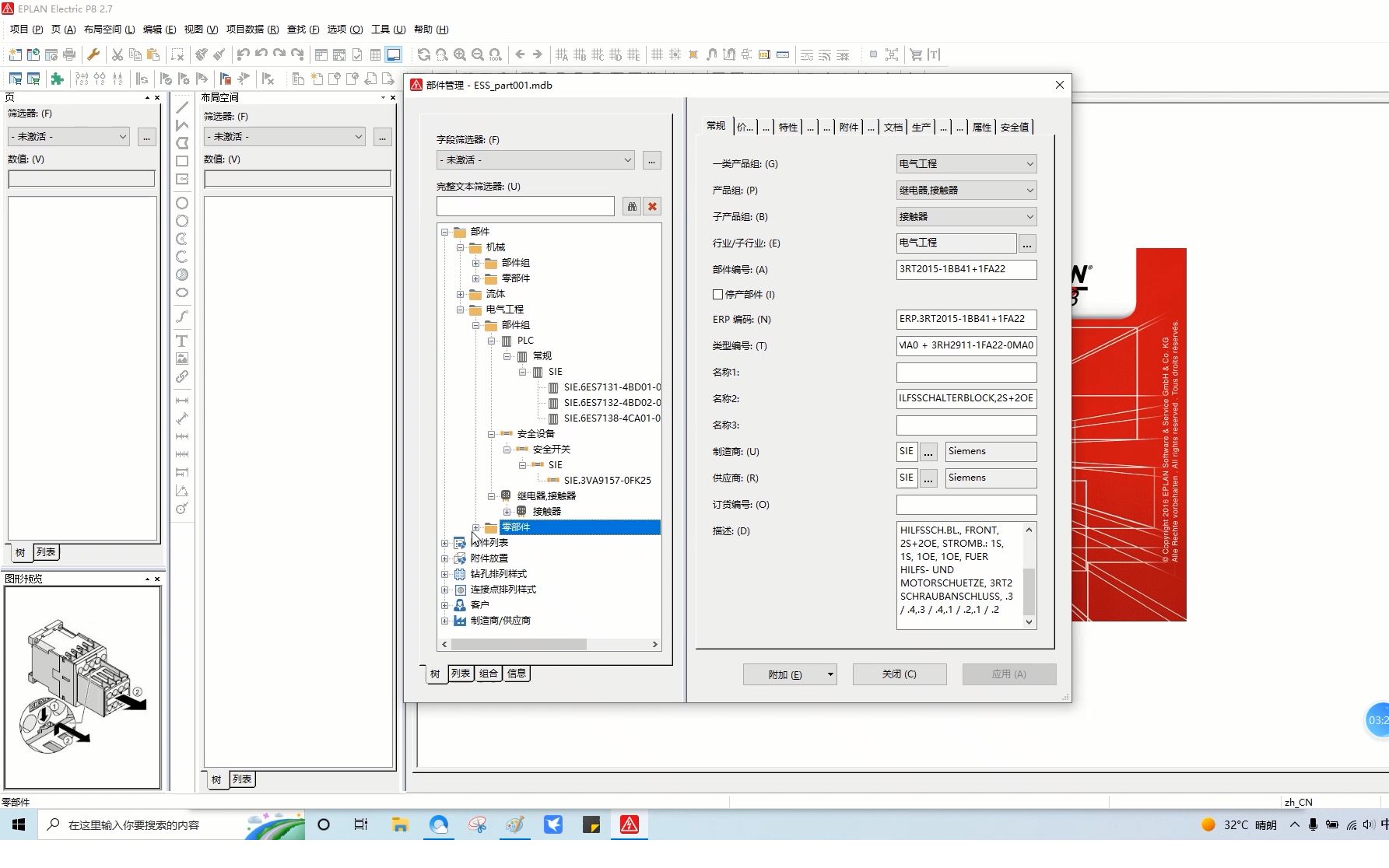The width and height of the screenshot is (1389, 868).
Task: Switch to the 文档 tab
Action: pyautogui.click(x=893, y=127)
